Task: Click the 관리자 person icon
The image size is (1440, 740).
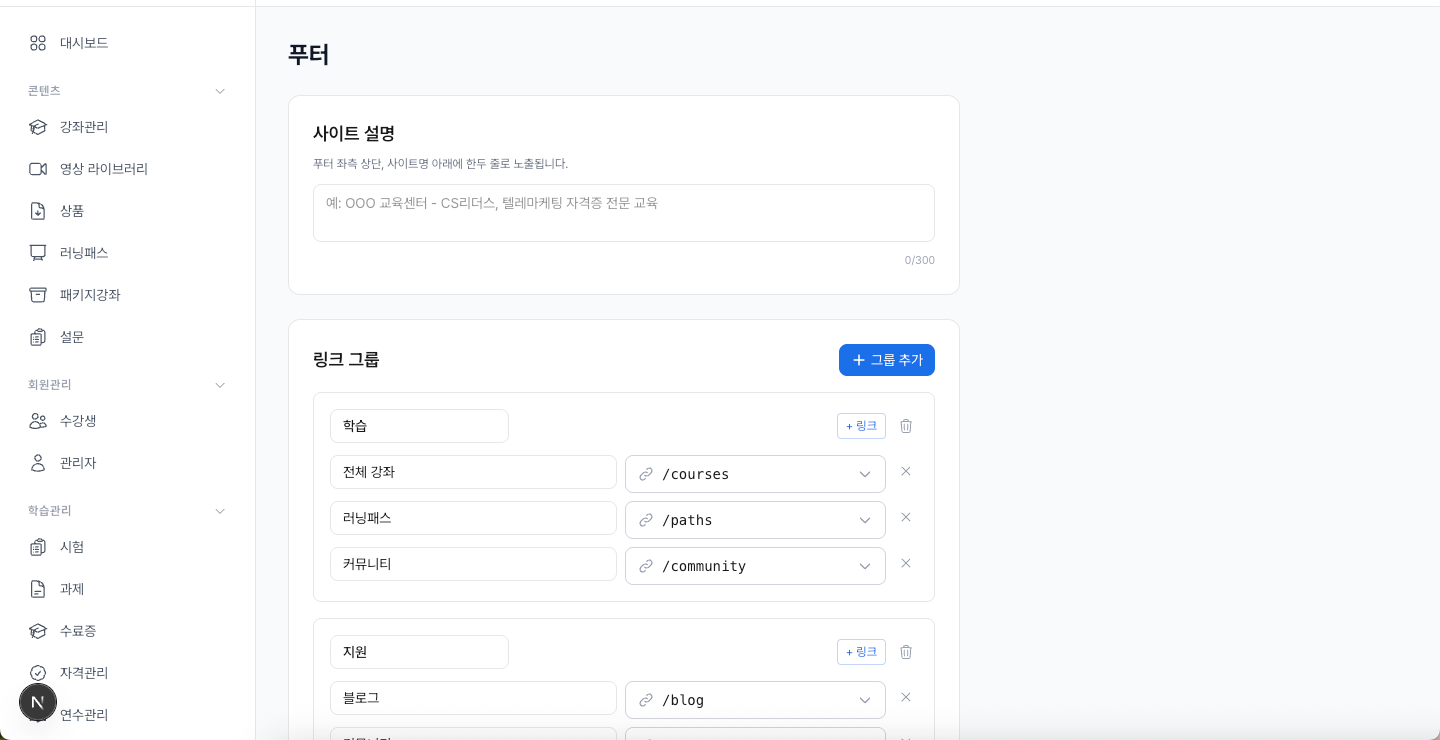Action: point(38,463)
